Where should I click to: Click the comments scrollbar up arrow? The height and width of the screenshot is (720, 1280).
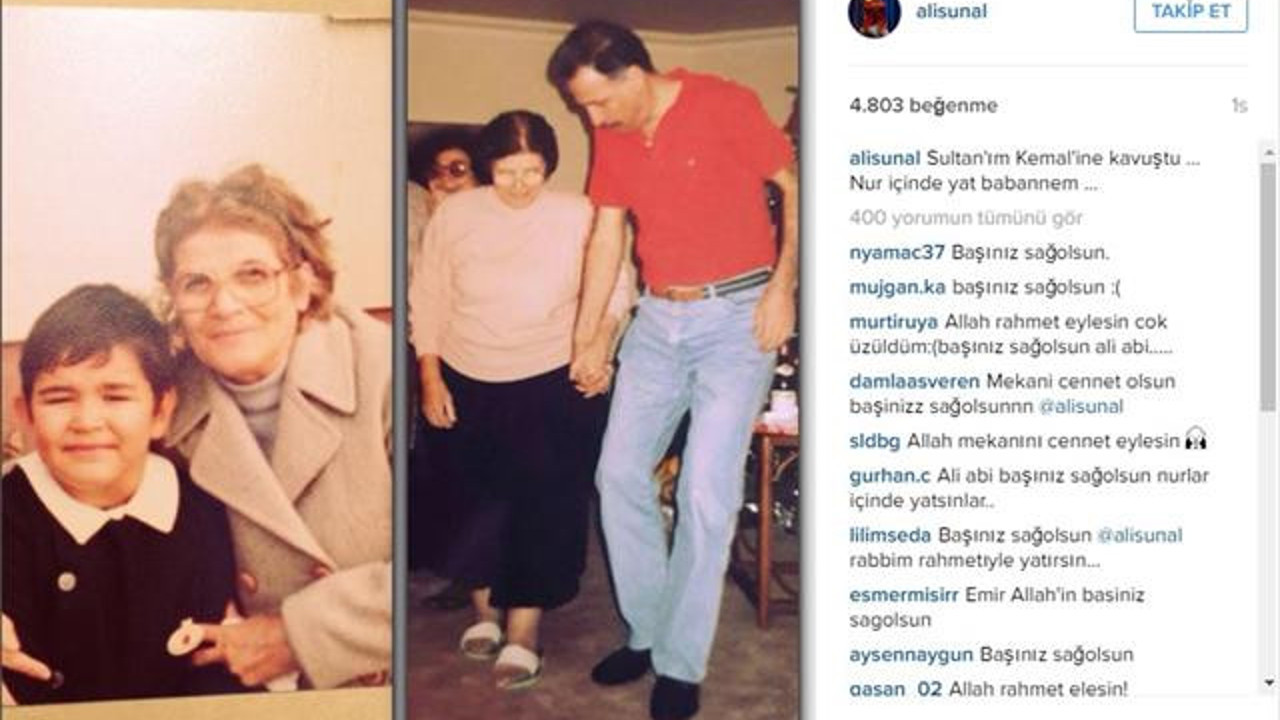[1267, 153]
